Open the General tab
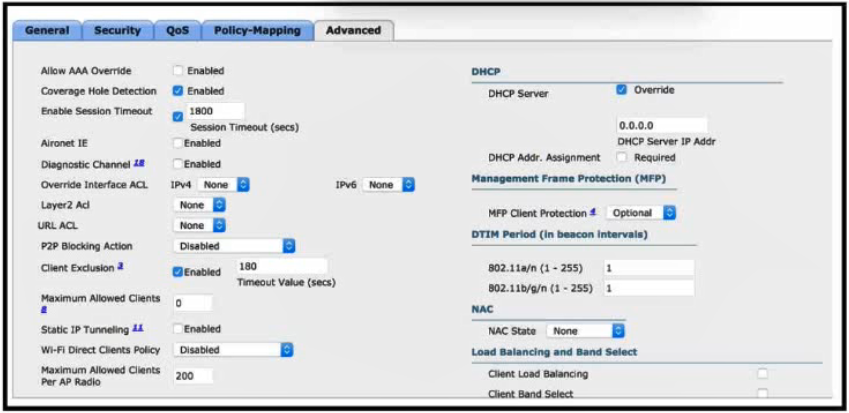Viewport: 849px width, 413px height. (x=46, y=30)
